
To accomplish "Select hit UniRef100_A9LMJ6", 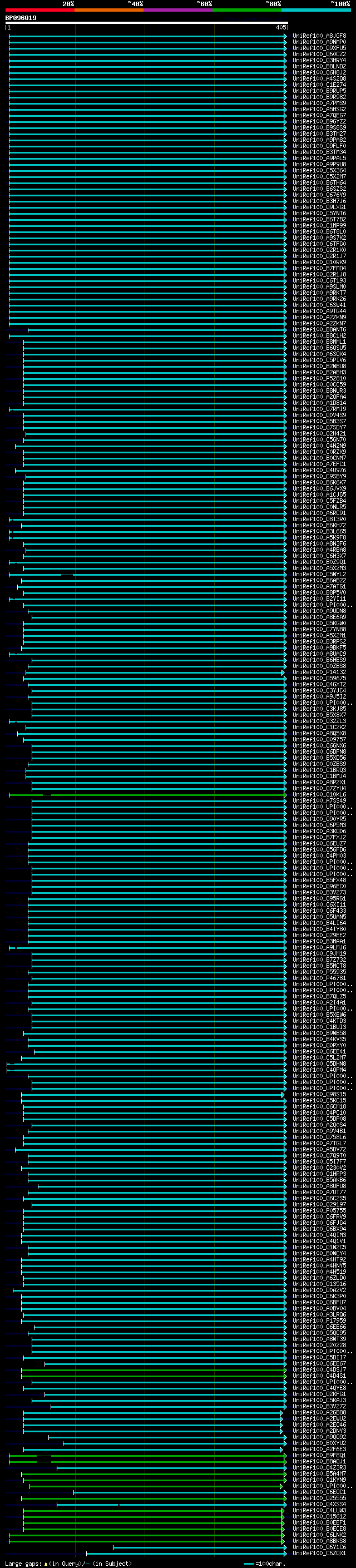I will coord(319,947).
